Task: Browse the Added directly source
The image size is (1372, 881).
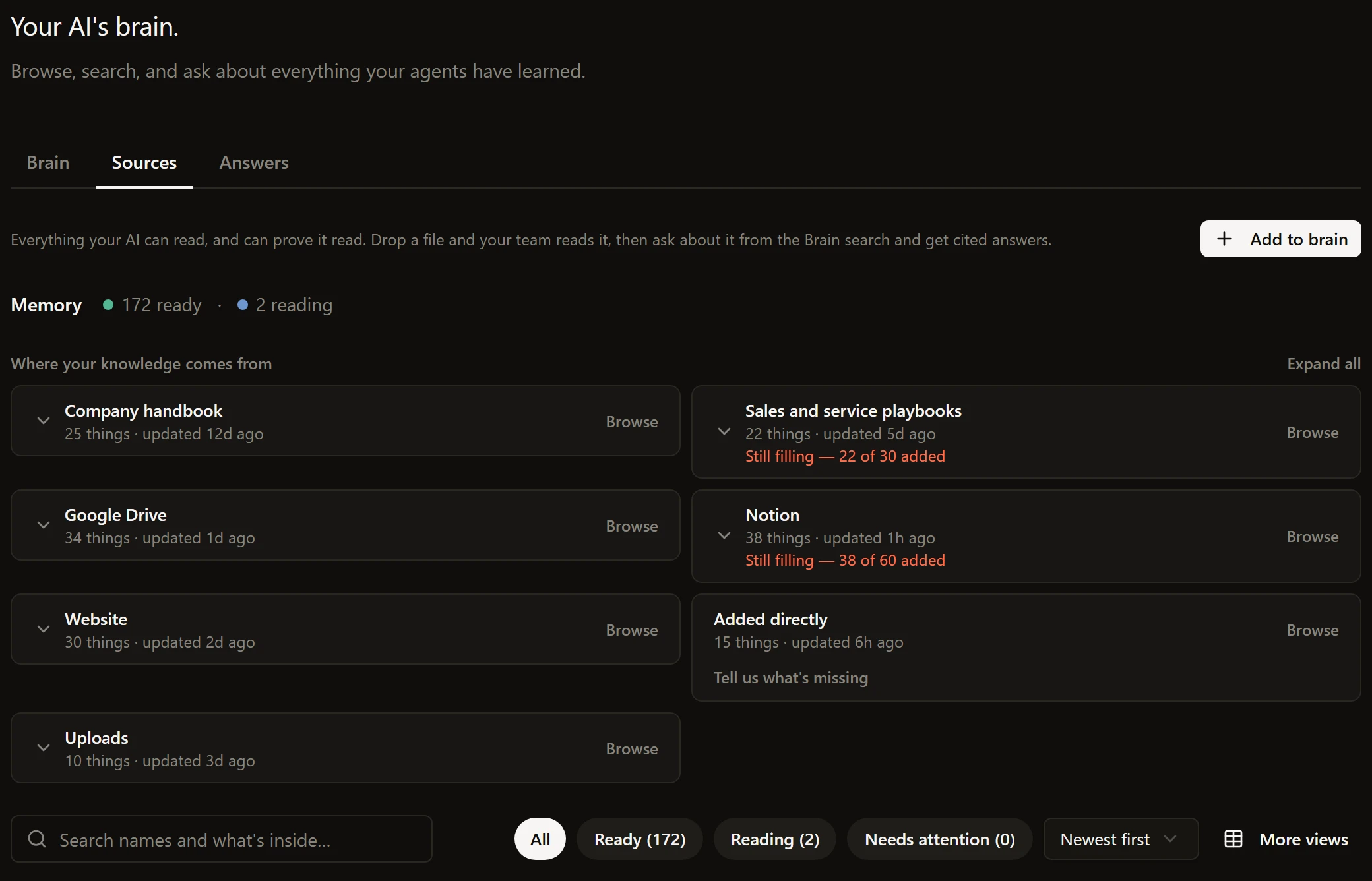Action: click(1313, 630)
